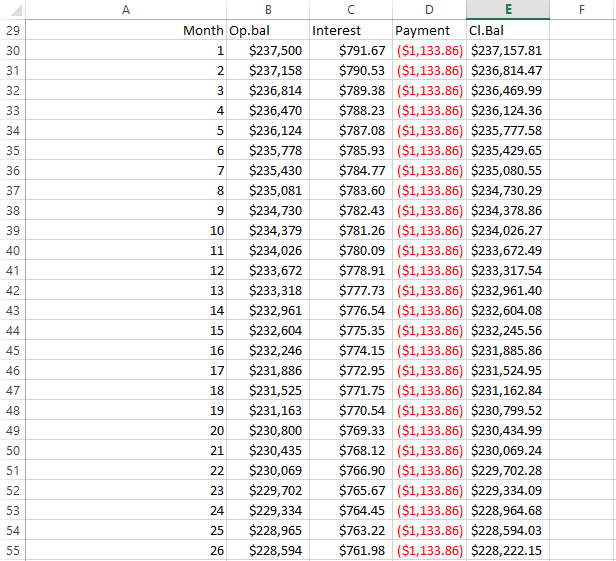
Task: Select payment cell in month 18 row
Action: coord(429,390)
